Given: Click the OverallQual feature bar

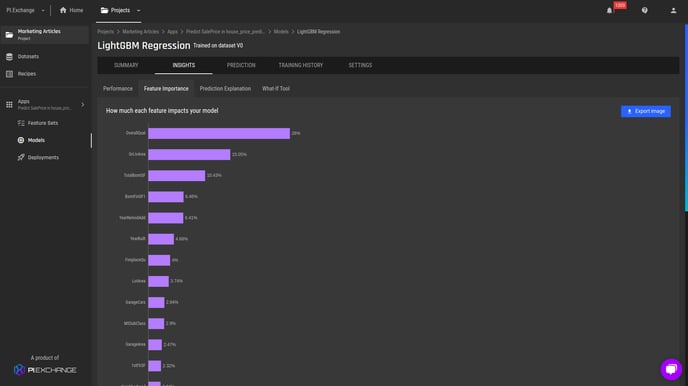Looking at the screenshot, I should pyautogui.click(x=219, y=133).
